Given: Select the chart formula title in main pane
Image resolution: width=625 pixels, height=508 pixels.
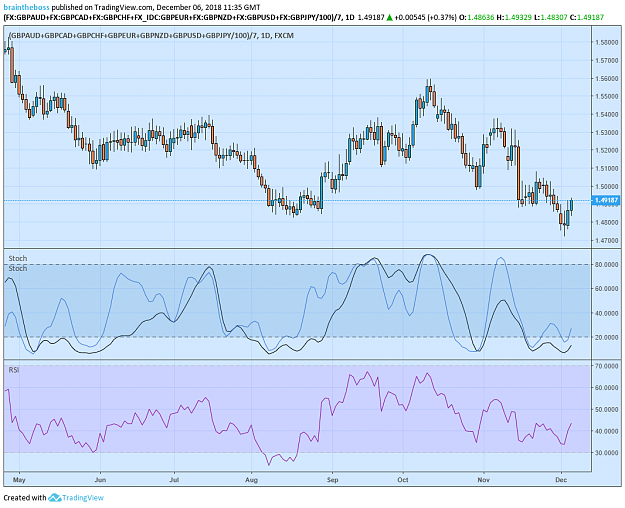Looking at the screenshot, I should coord(151,35).
